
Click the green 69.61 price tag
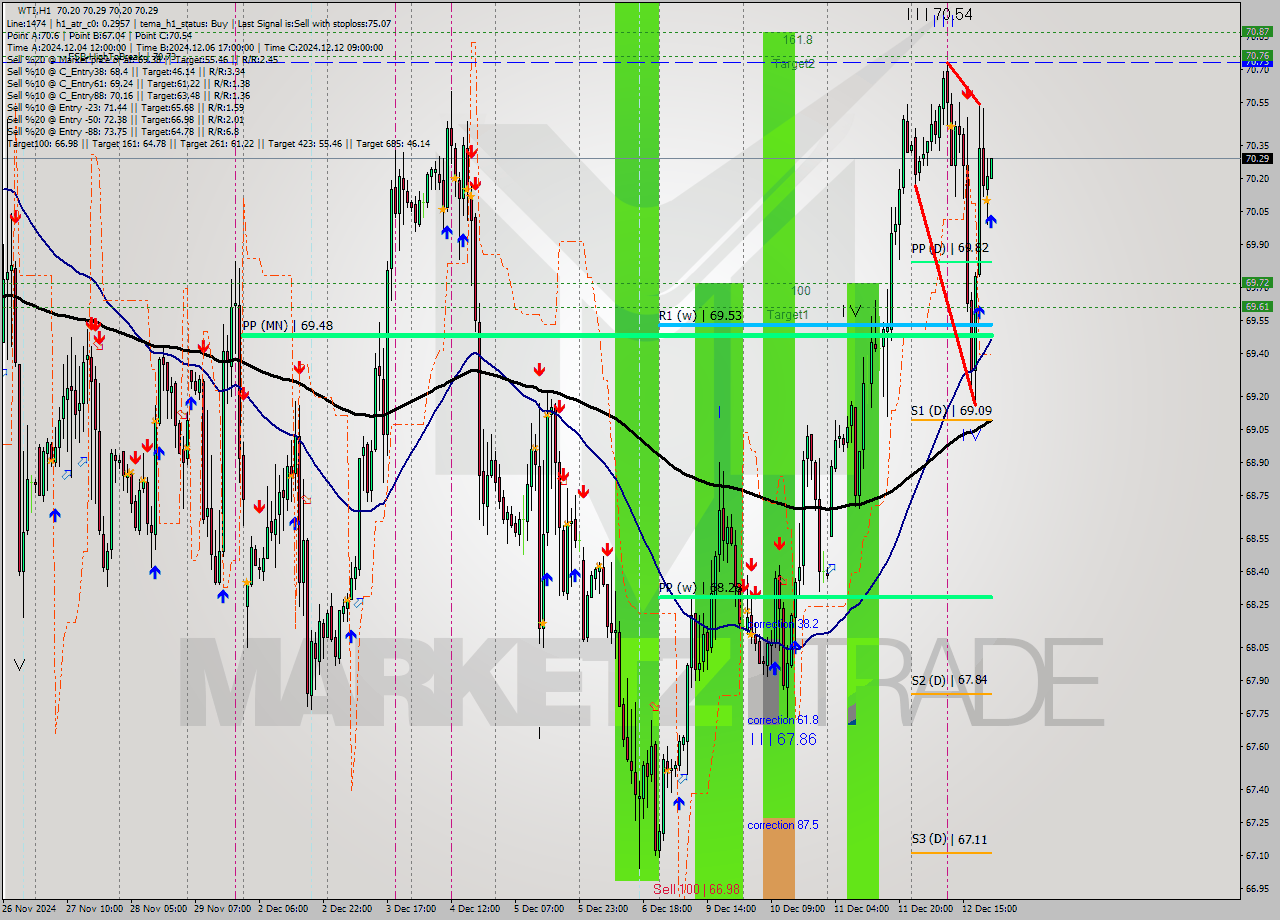point(1257,307)
